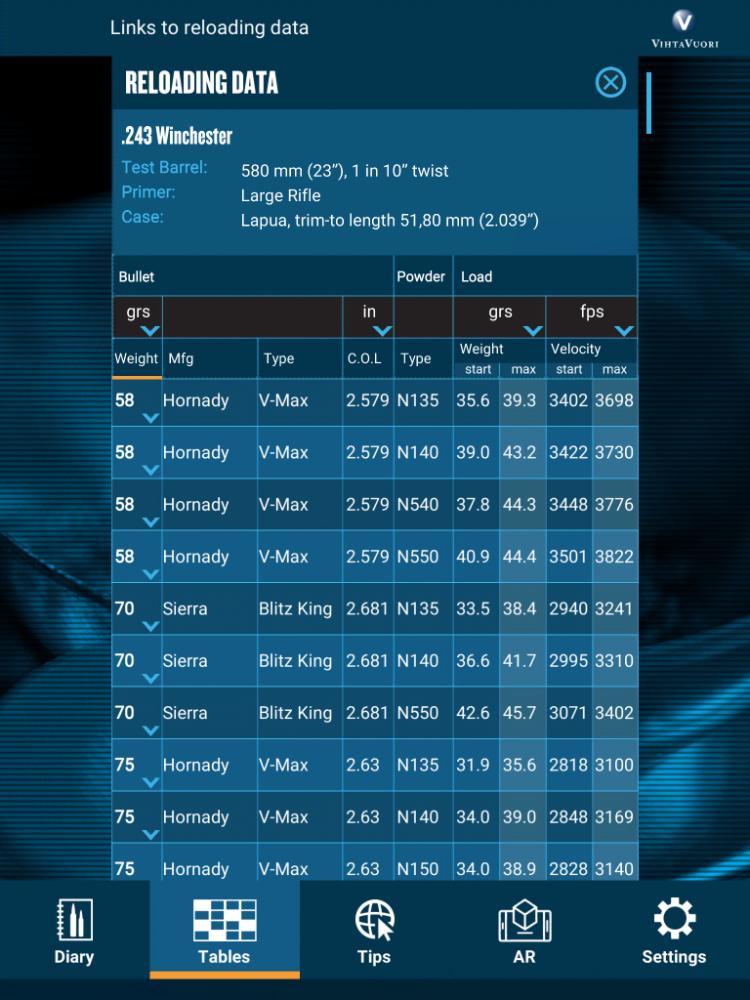Open bullet weight grs unit dropdown
The width and height of the screenshot is (750, 1000).
pyautogui.click(x=138, y=317)
